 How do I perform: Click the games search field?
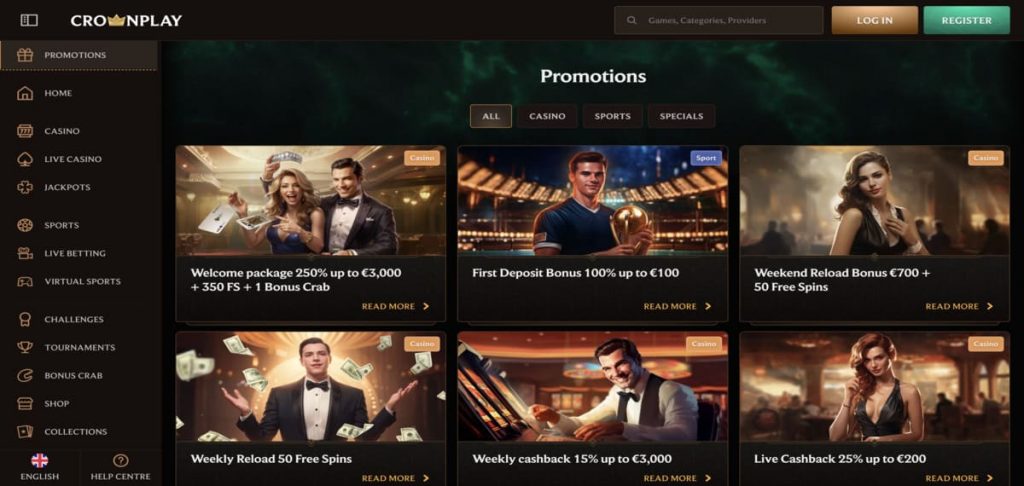(x=718, y=20)
